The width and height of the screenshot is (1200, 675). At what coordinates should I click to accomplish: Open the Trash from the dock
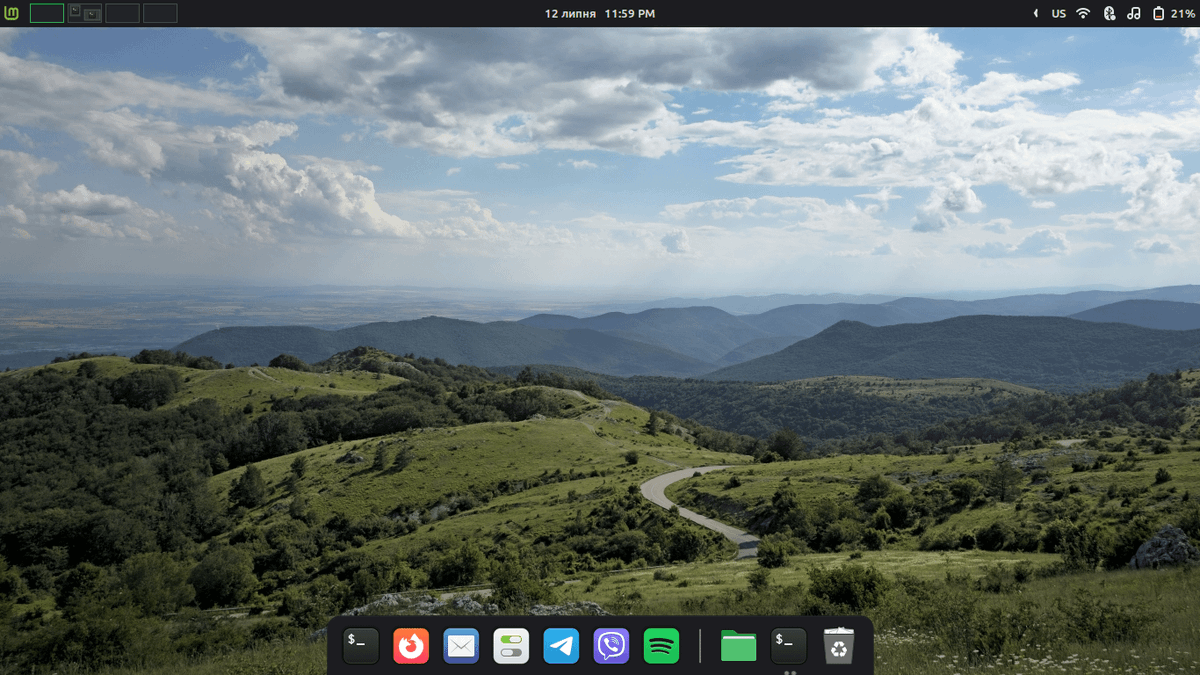coord(838,646)
